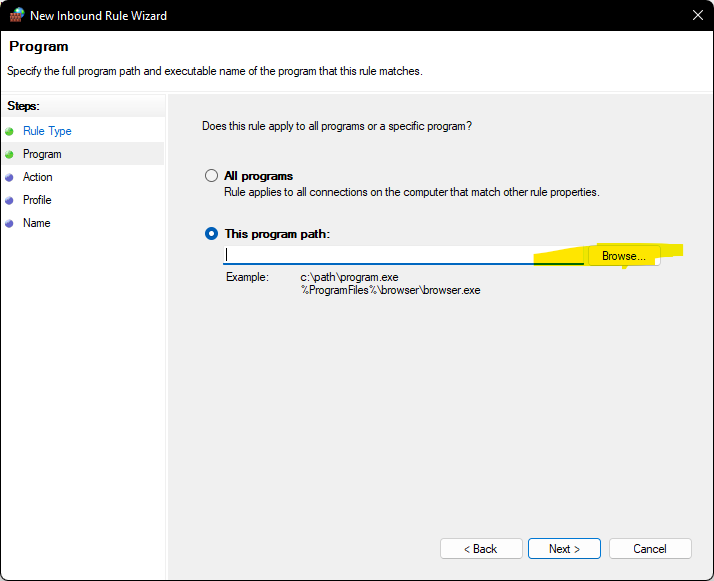Click green bullet beside Program step

click(x=9, y=155)
